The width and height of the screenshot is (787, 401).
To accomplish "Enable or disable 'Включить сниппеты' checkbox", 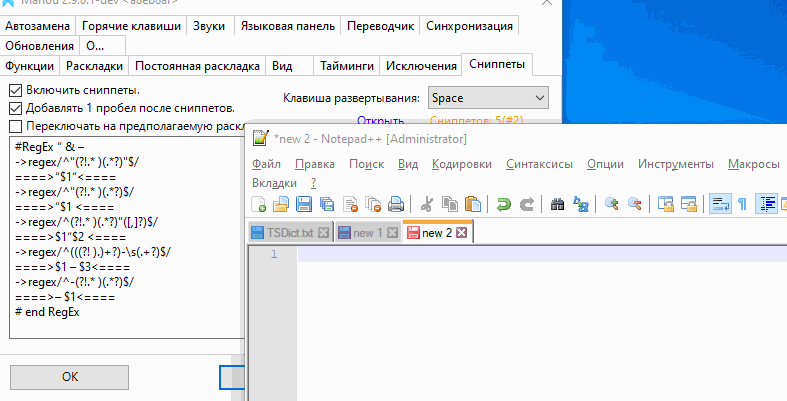I will point(16,91).
